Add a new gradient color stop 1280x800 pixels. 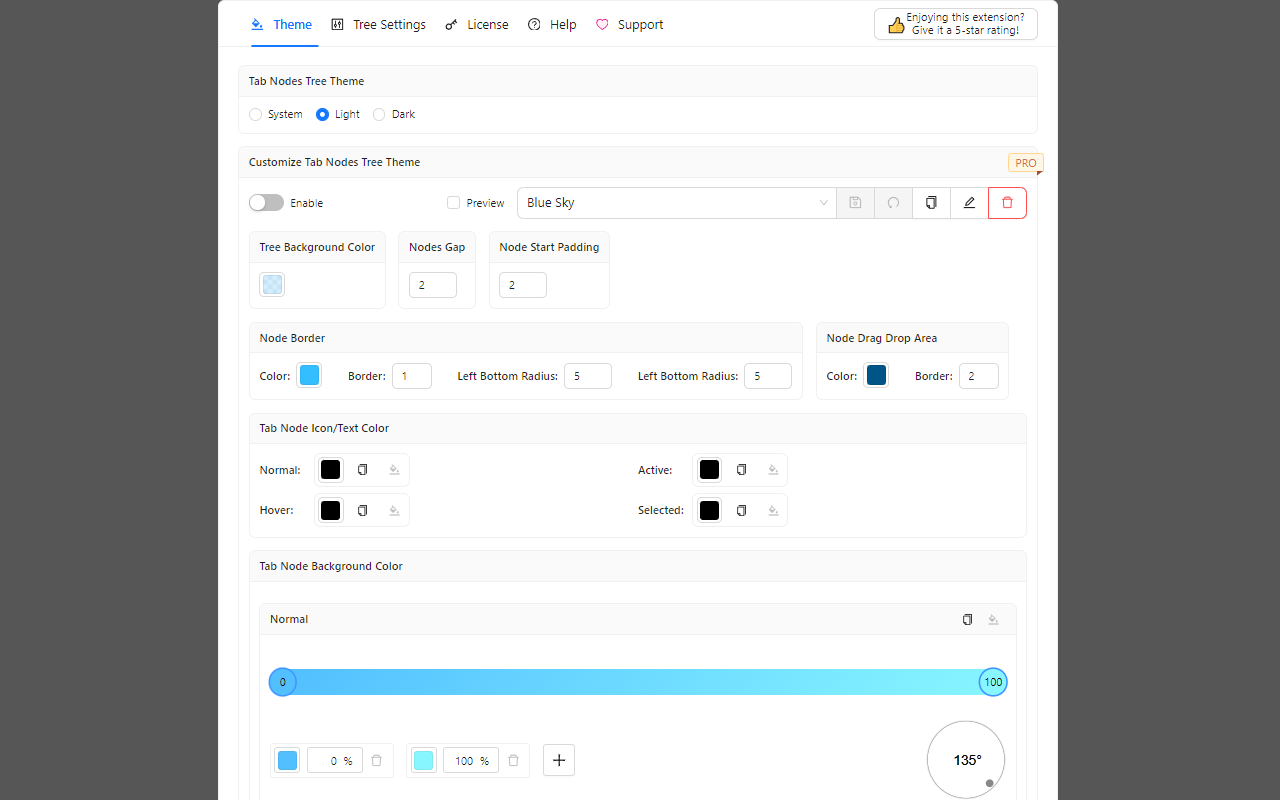[x=558, y=760]
